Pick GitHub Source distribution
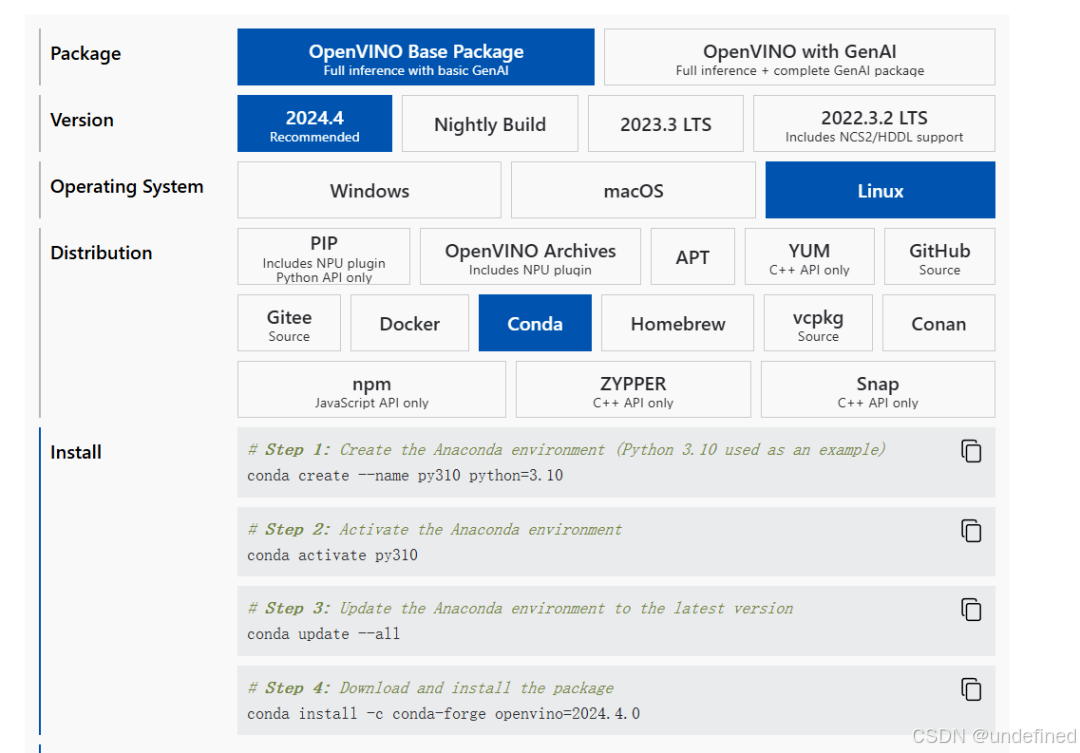The height and width of the screenshot is (753, 1080). coord(939,256)
